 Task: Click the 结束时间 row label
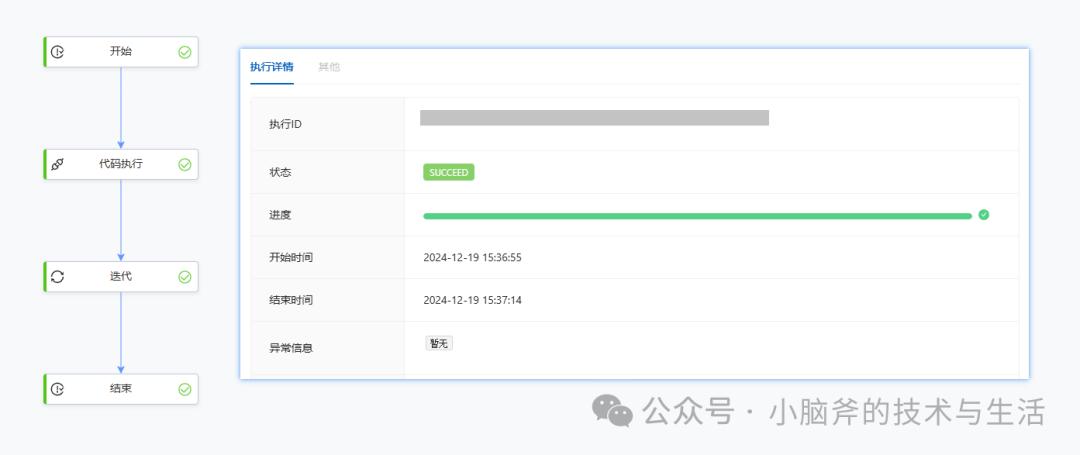(291, 301)
